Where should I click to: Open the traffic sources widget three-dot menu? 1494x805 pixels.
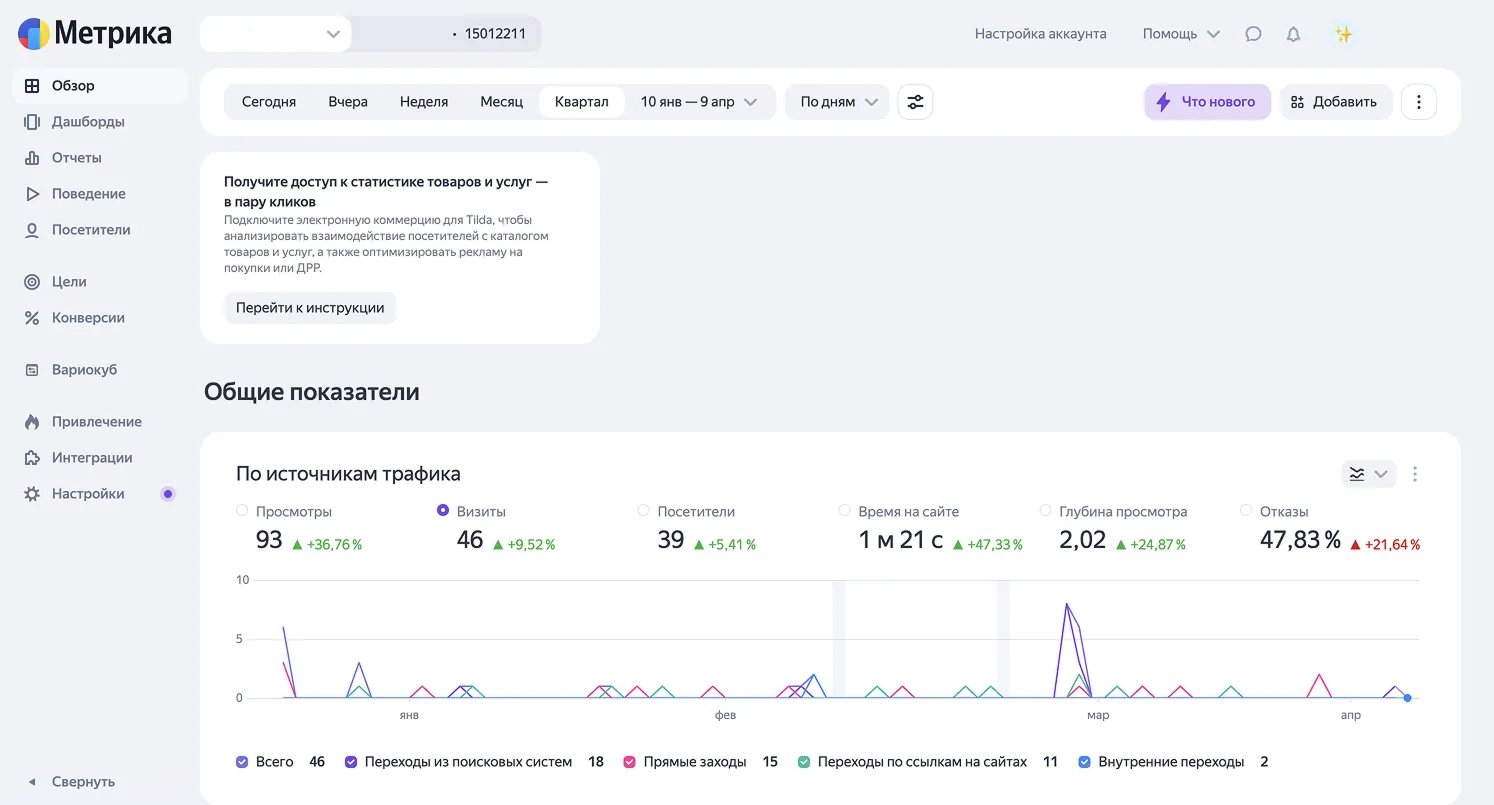(x=1415, y=474)
